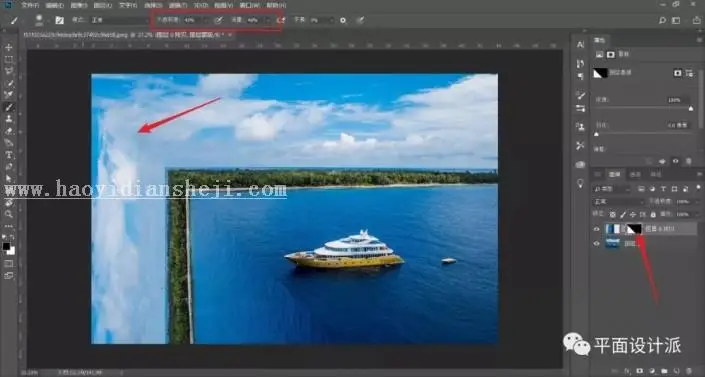
Task: Toggle the layer filter switch
Action: (x=698, y=188)
